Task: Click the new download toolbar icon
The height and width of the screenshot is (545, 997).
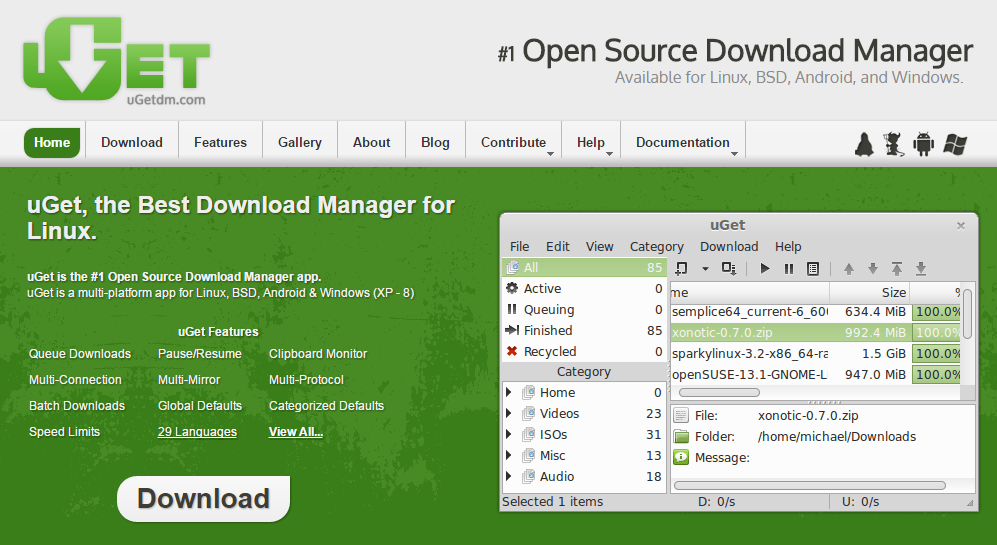Action: (682, 268)
